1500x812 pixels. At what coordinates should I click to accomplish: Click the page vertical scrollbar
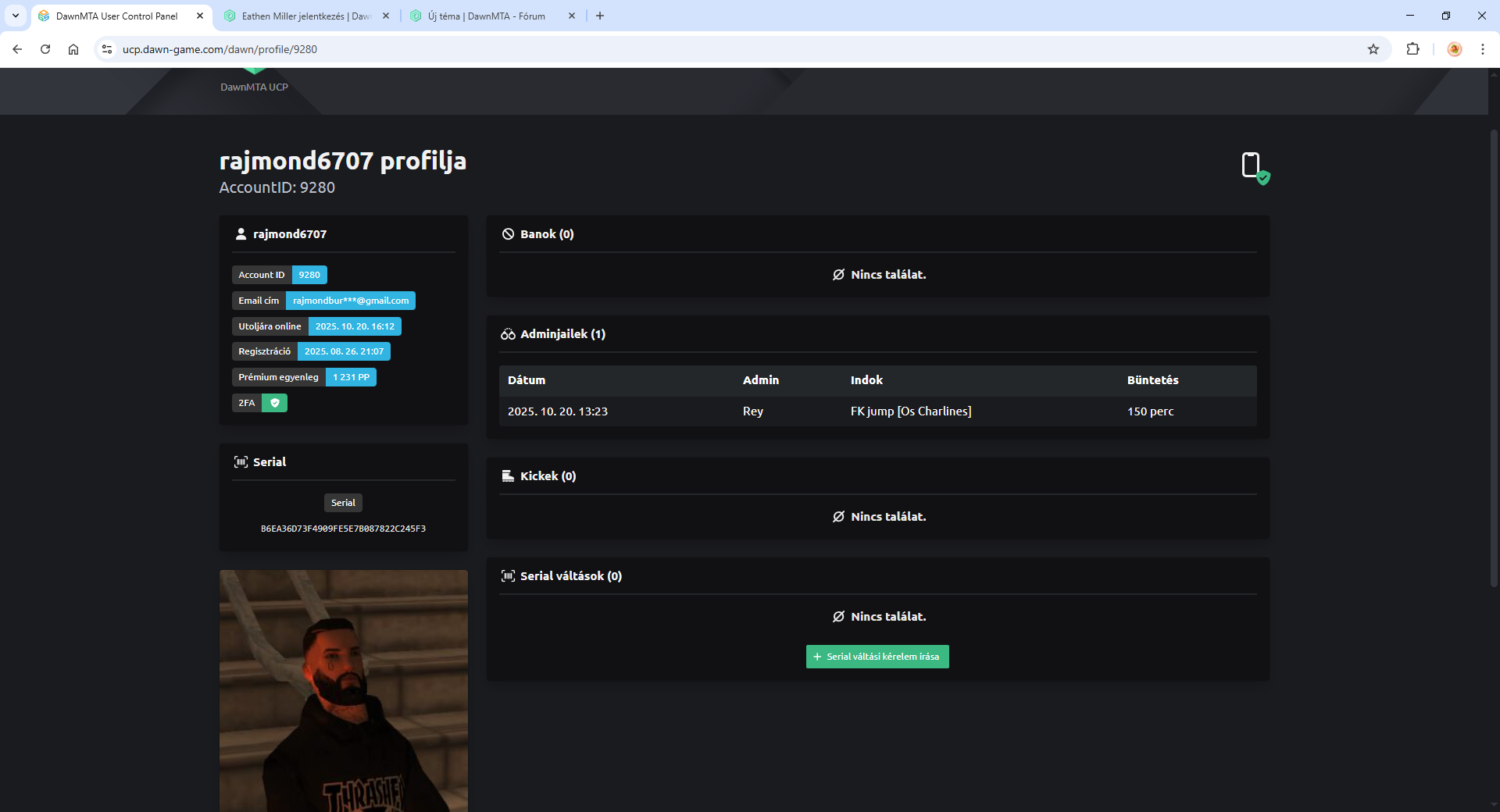tap(1494, 359)
